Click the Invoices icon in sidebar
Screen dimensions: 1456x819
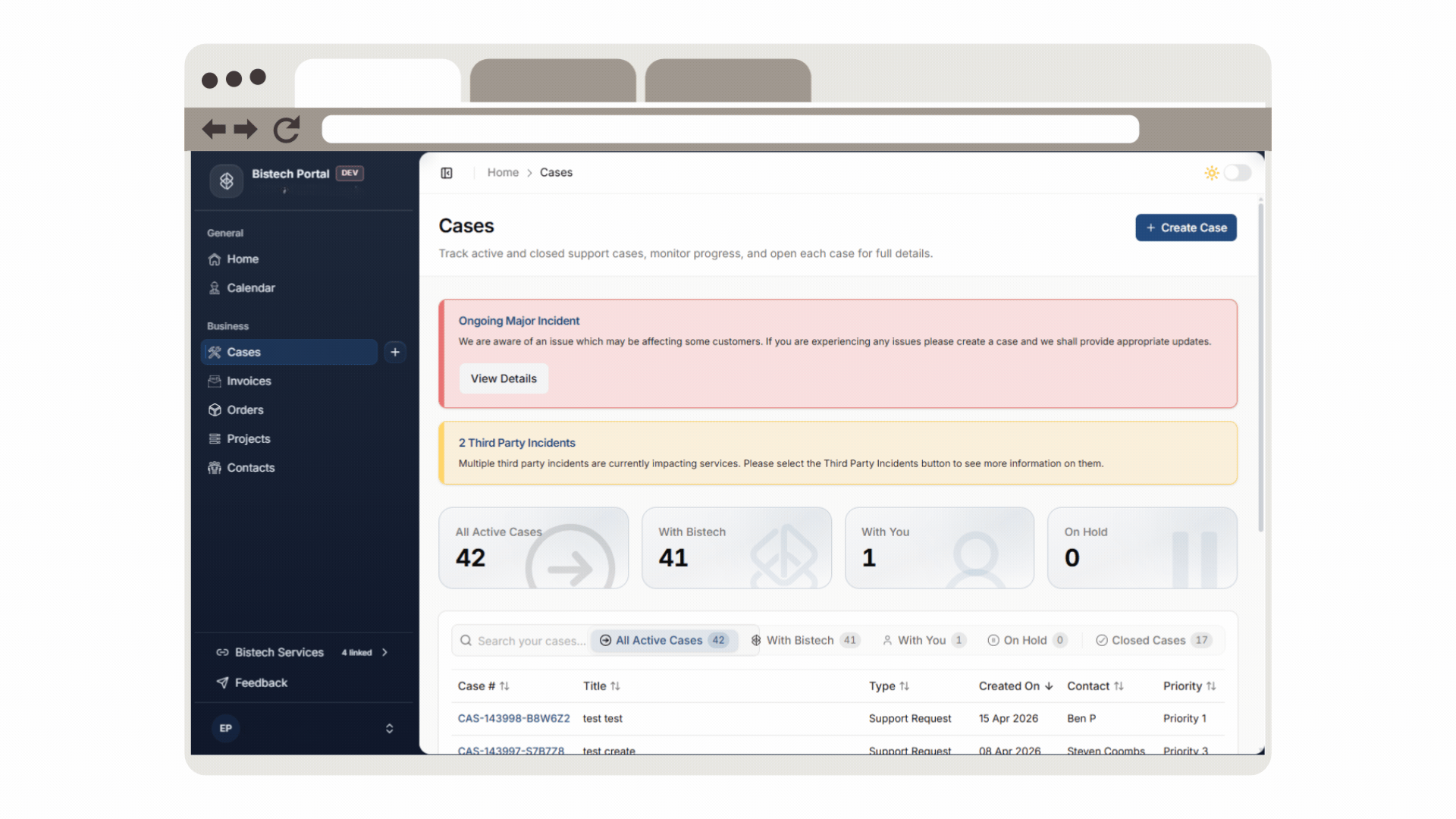coord(215,381)
